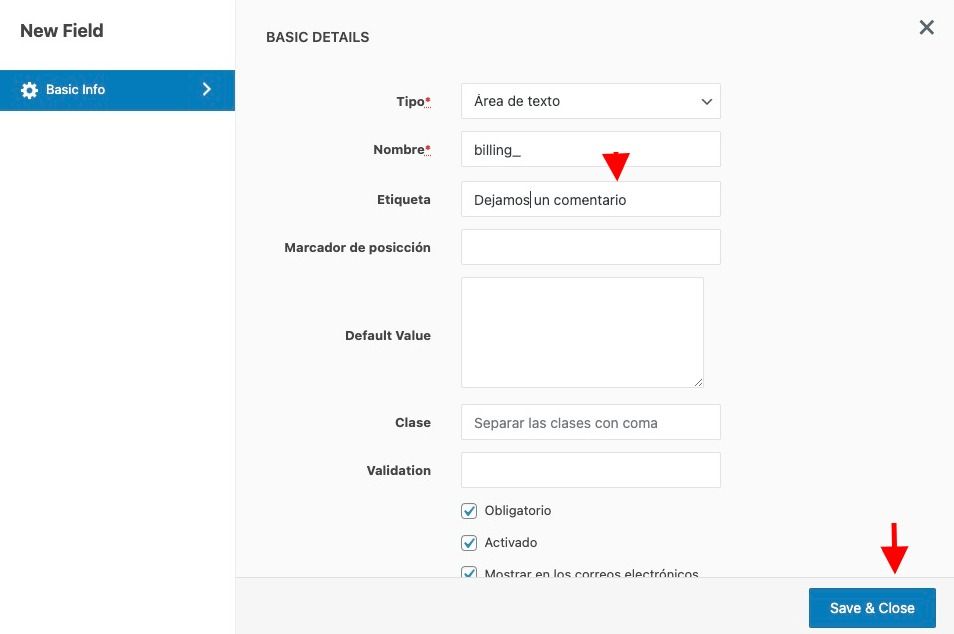954x634 pixels.
Task: Click the Nombre label
Action: coord(402,150)
